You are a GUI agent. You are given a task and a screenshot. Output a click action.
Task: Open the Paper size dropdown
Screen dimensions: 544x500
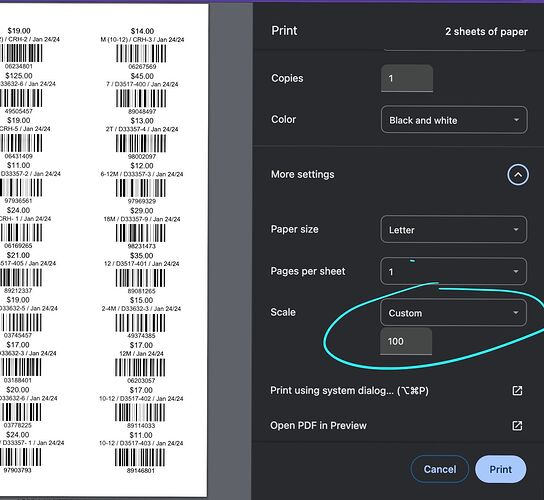(x=454, y=230)
